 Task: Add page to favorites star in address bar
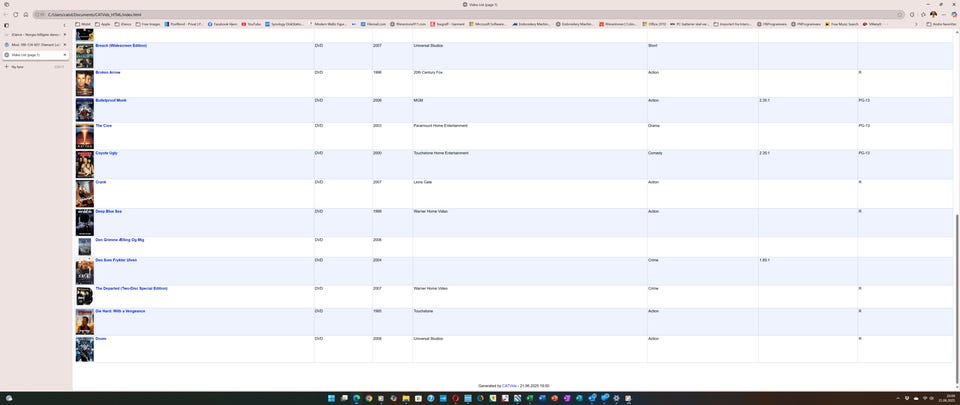coord(900,14)
